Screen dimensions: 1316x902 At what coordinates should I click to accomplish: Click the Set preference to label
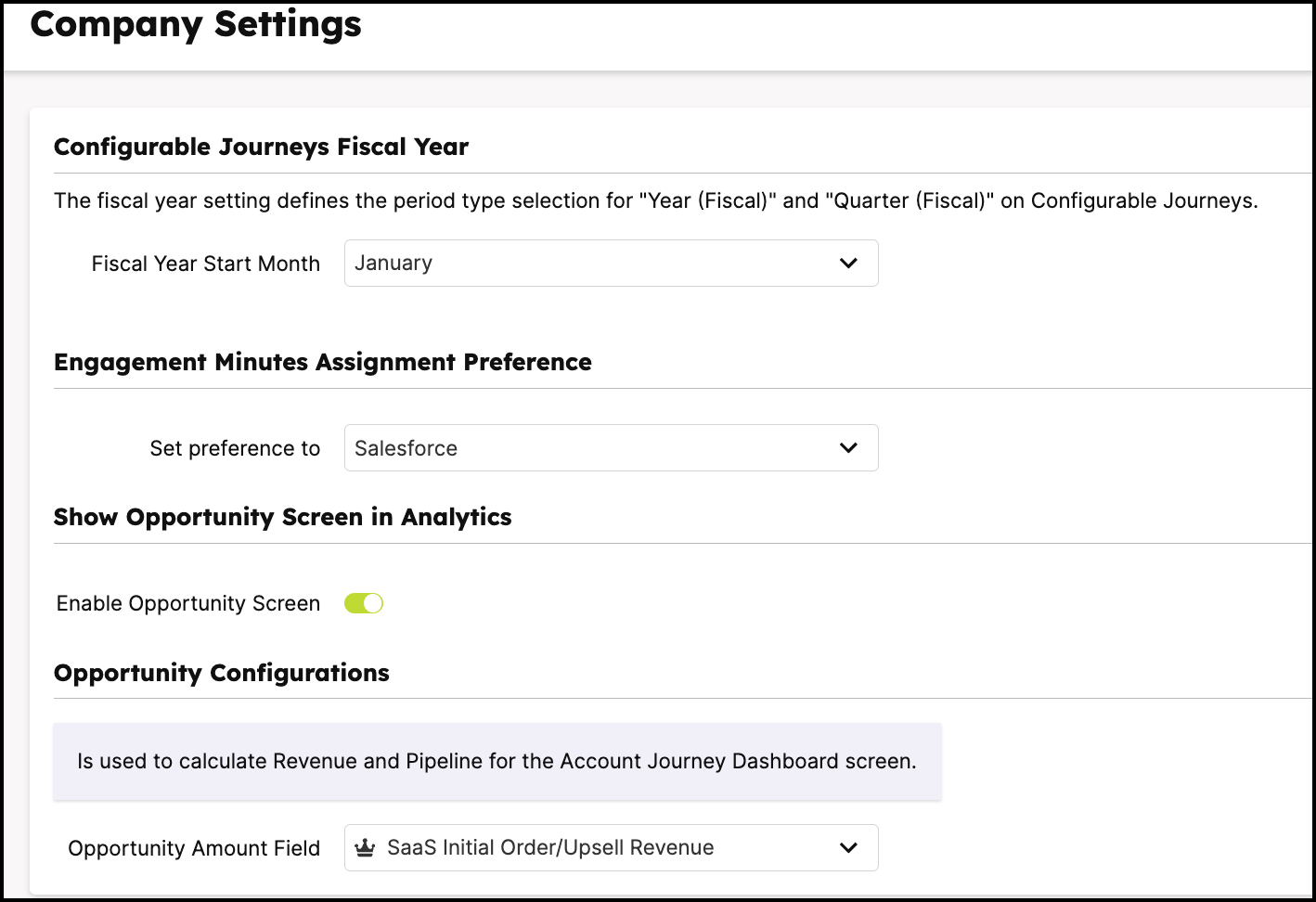[x=235, y=448]
